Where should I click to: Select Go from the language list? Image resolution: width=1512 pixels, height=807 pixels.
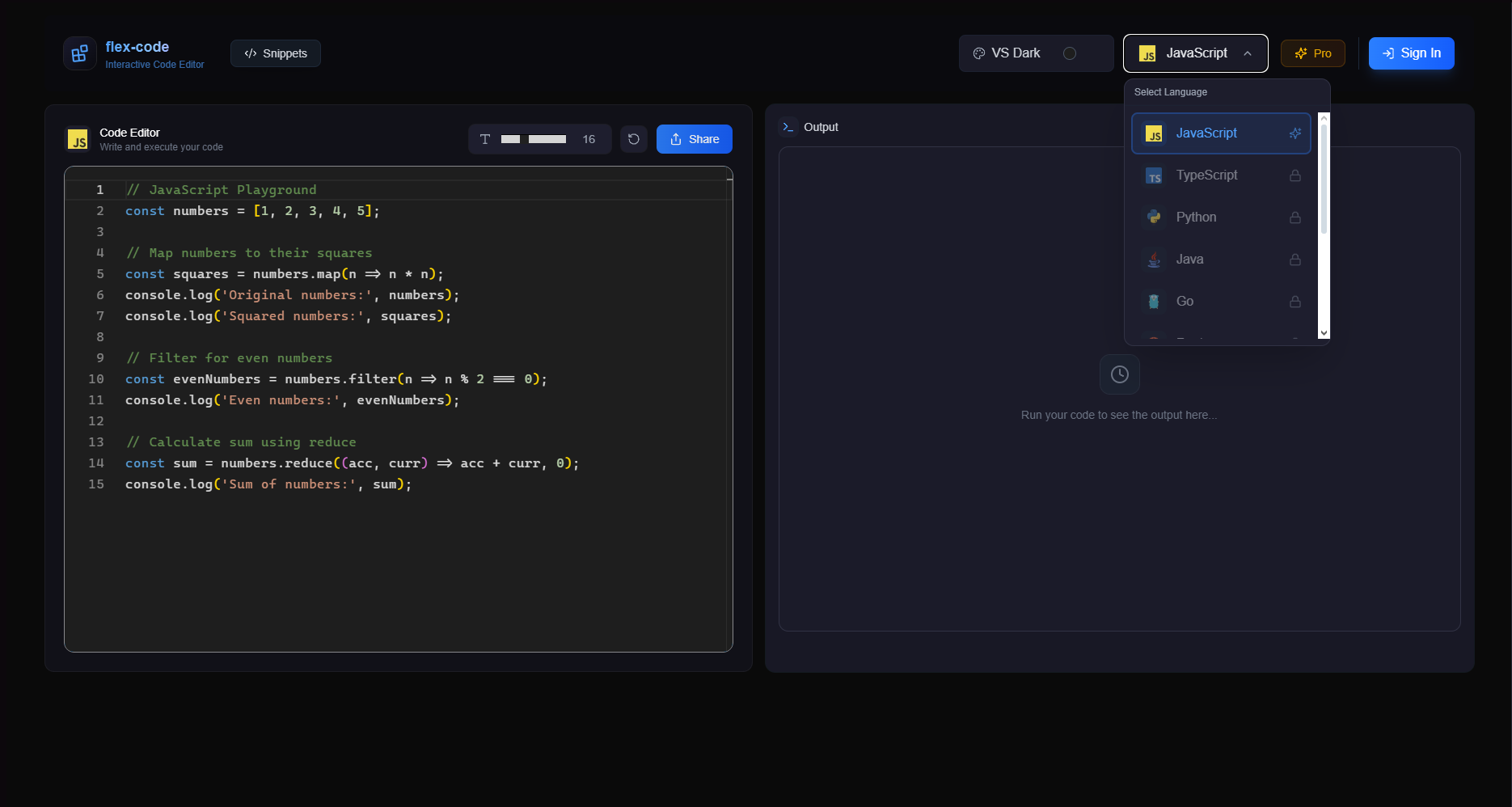[1221, 302]
